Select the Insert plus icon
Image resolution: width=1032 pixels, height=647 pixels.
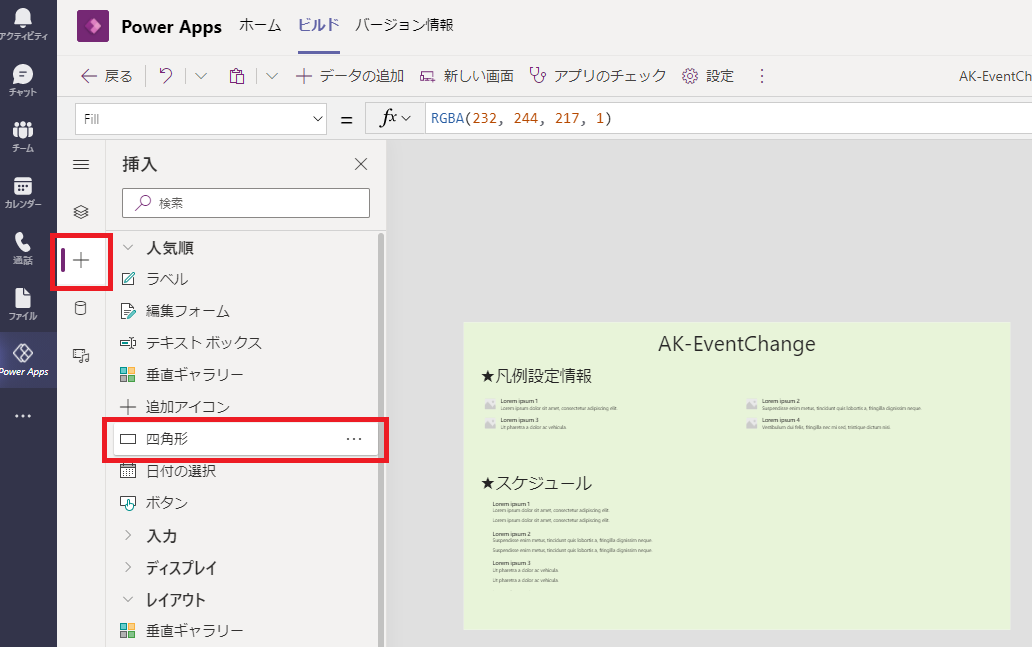point(81,262)
